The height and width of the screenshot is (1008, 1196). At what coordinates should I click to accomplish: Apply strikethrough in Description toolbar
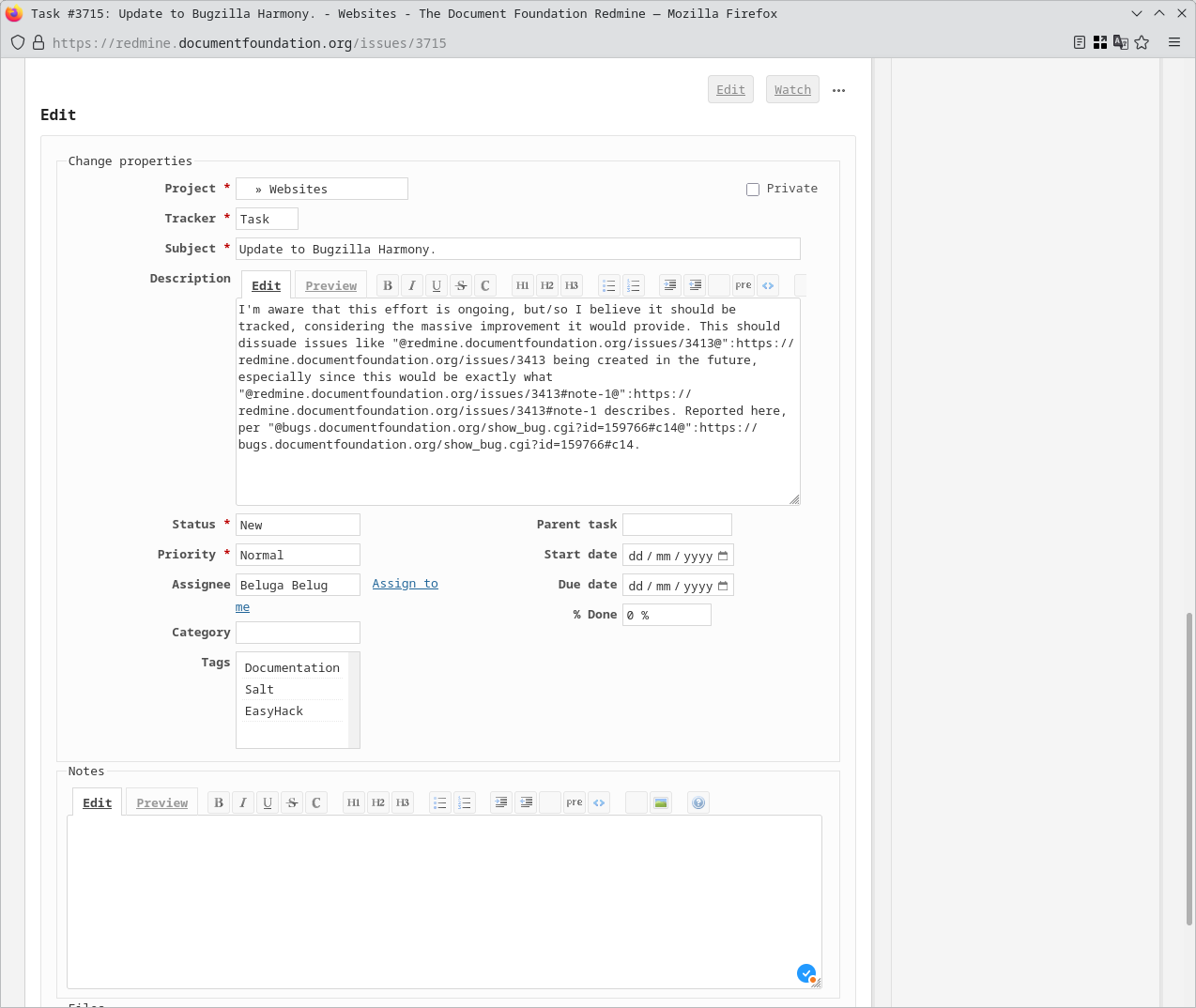[461, 285]
